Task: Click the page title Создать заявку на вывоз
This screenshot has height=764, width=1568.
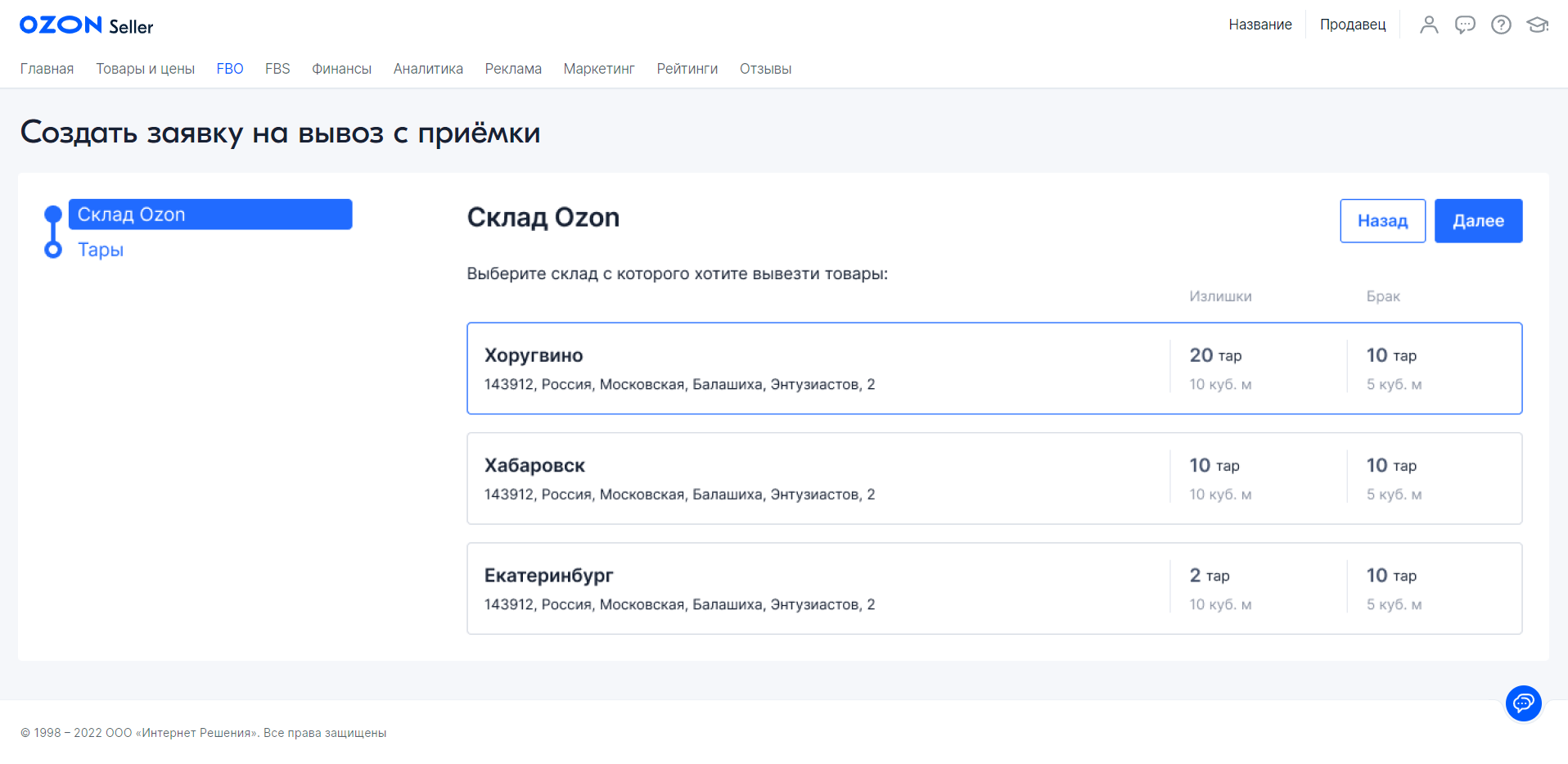Action: point(280,133)
